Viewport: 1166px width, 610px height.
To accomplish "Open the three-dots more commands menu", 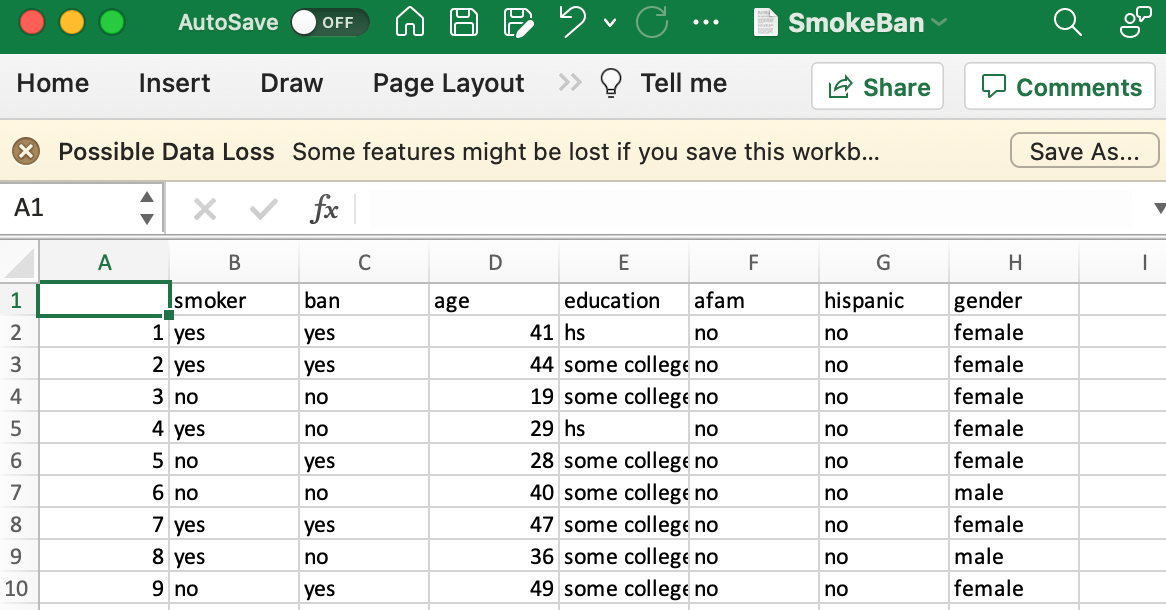I will (706, 22).
